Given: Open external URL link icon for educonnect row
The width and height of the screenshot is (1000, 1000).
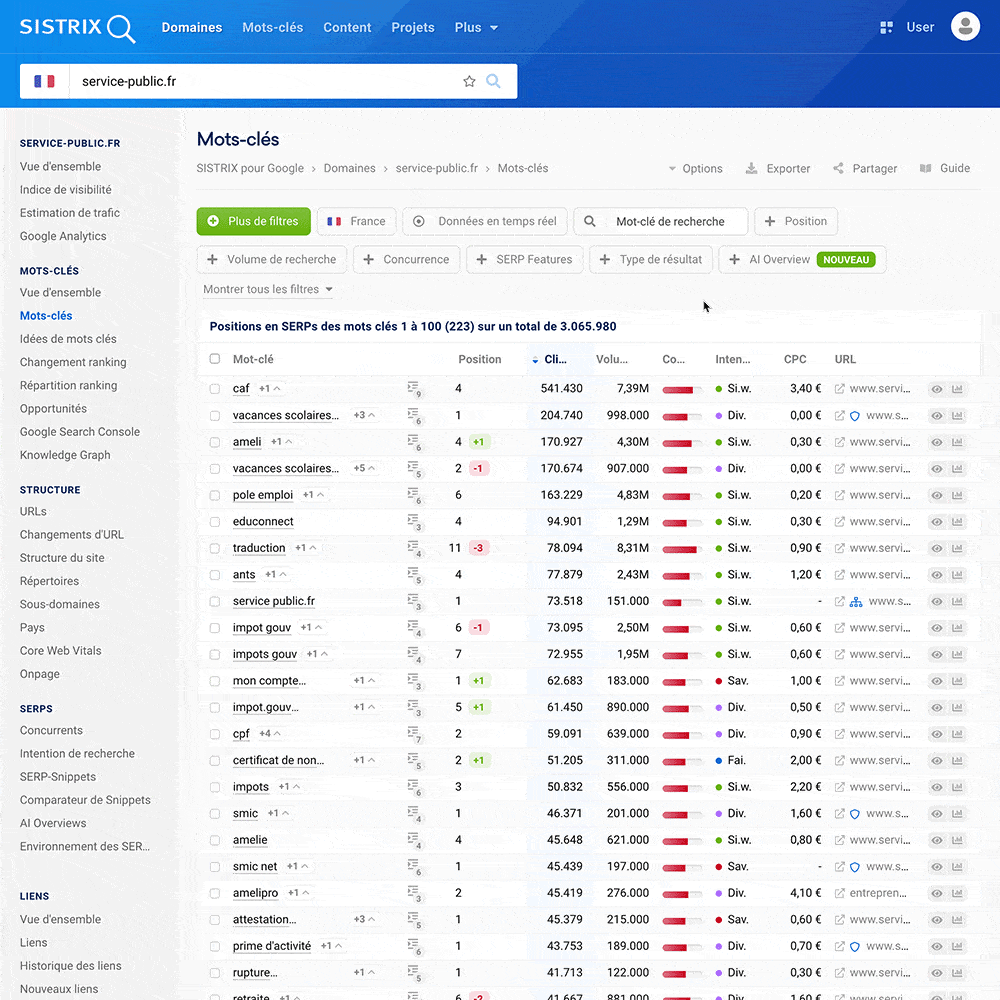Looking at the screenshot, I should [x=840, y=522].
